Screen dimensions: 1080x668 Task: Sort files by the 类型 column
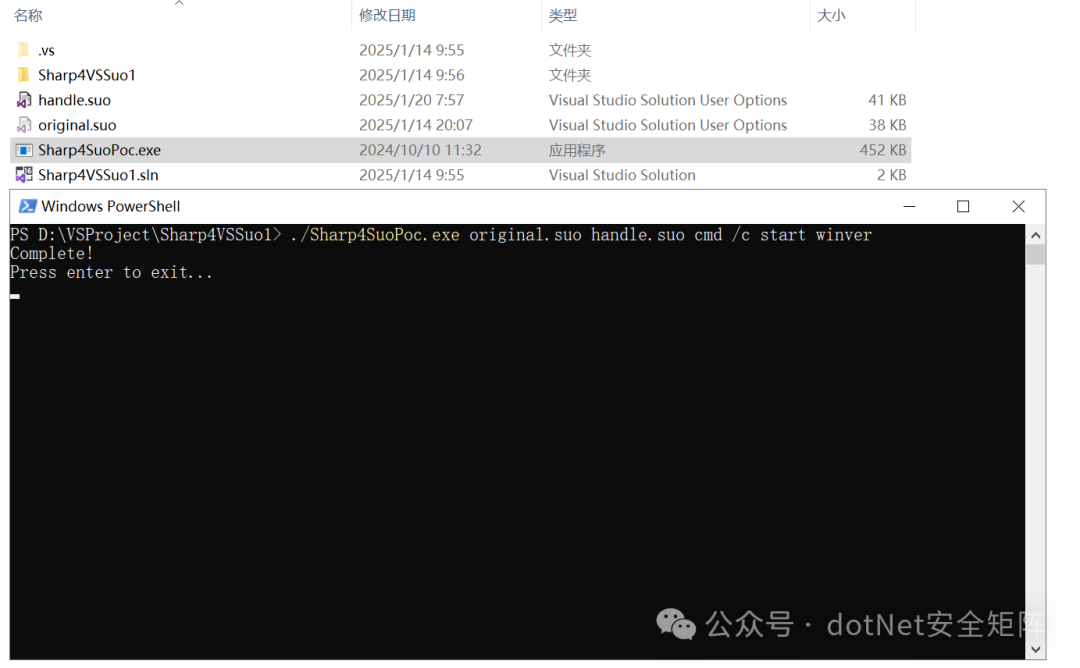pyautogui.click(x=563, y=15)
